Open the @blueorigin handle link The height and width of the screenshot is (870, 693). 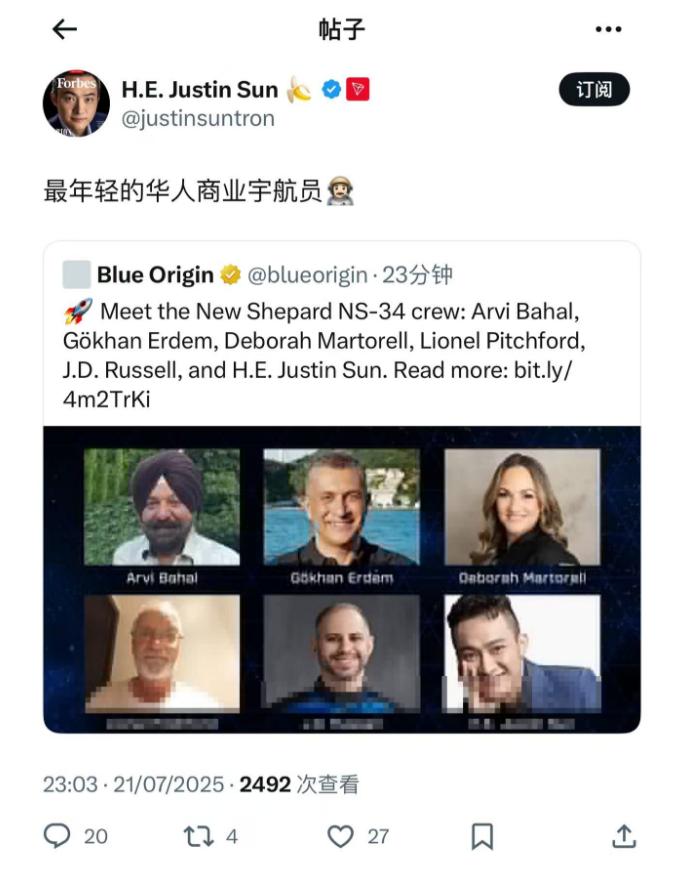click(x=307, y=275)
